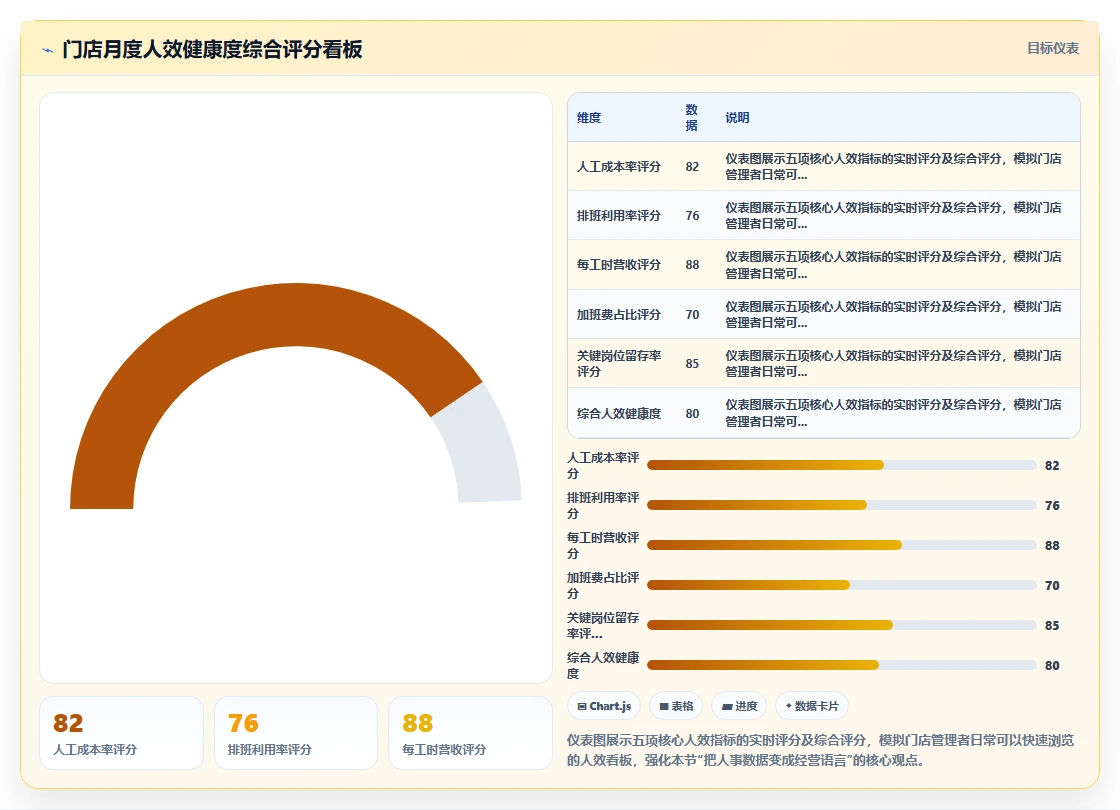Open the 88 每工时营收评分 stat card
Viewport: 1120px width, 810px height.
(x=470, y=734)
